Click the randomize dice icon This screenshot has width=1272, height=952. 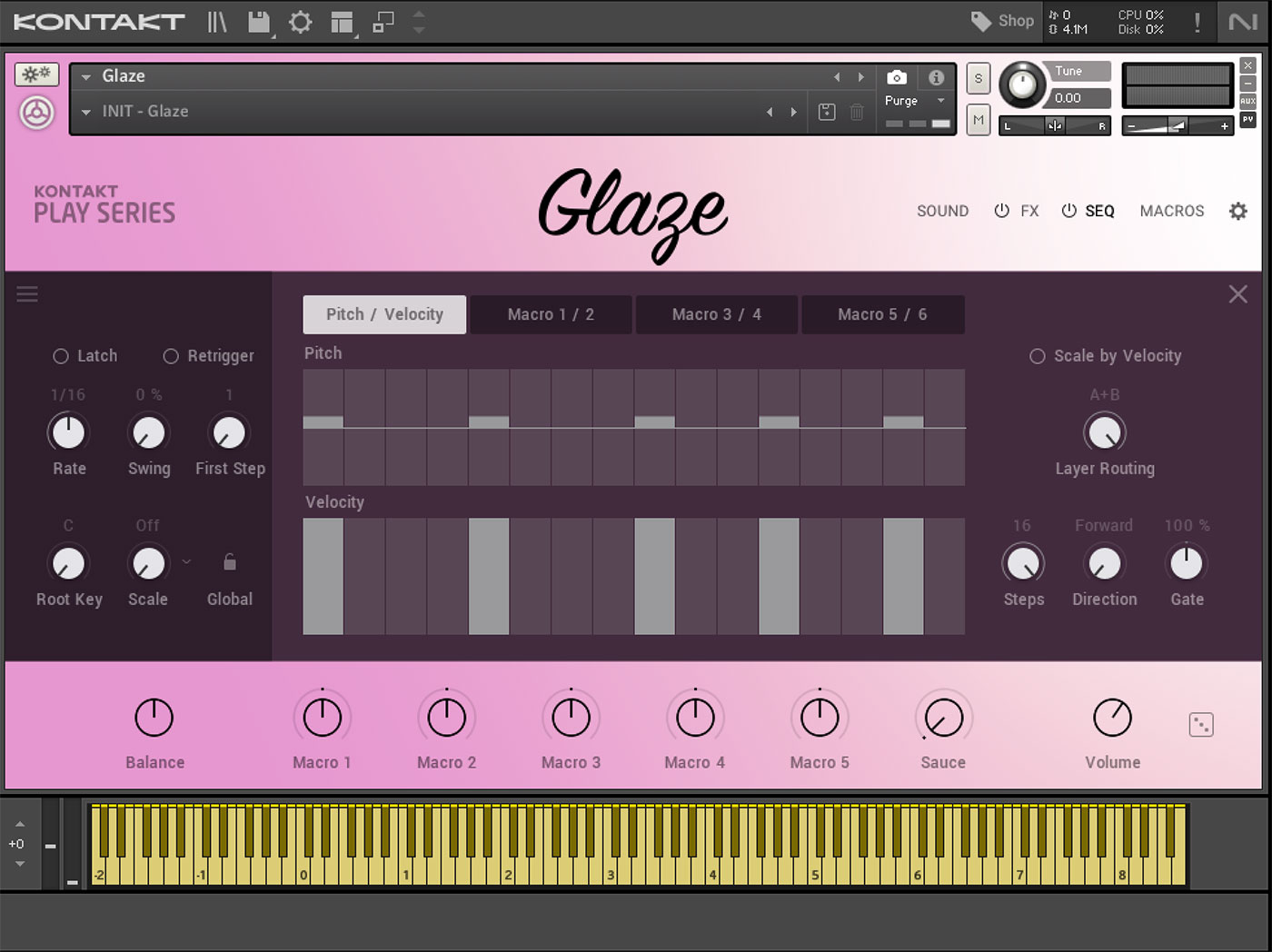[x=1201, y=724]
